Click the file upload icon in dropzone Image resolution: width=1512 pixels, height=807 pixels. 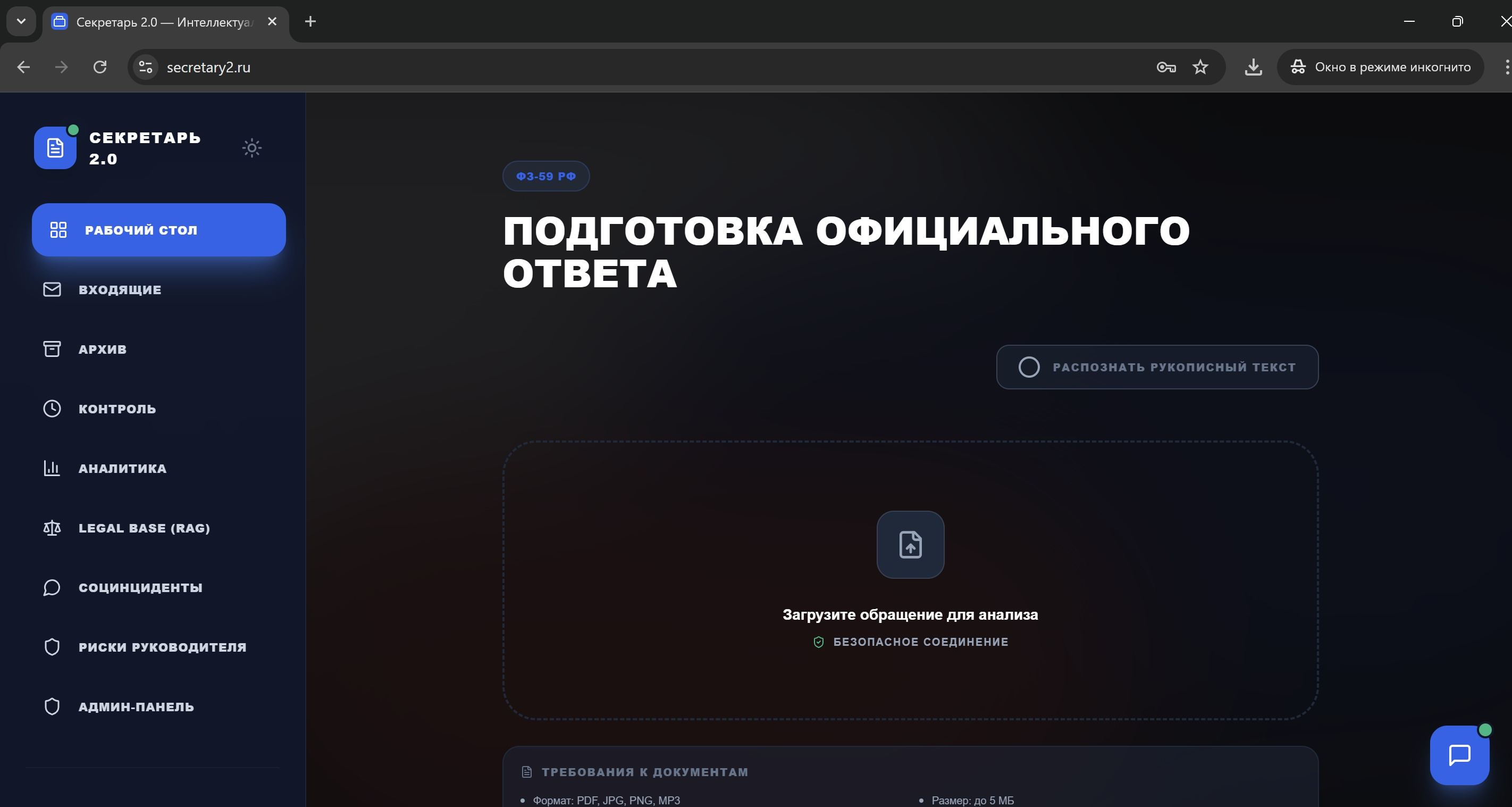pos(910,544)
